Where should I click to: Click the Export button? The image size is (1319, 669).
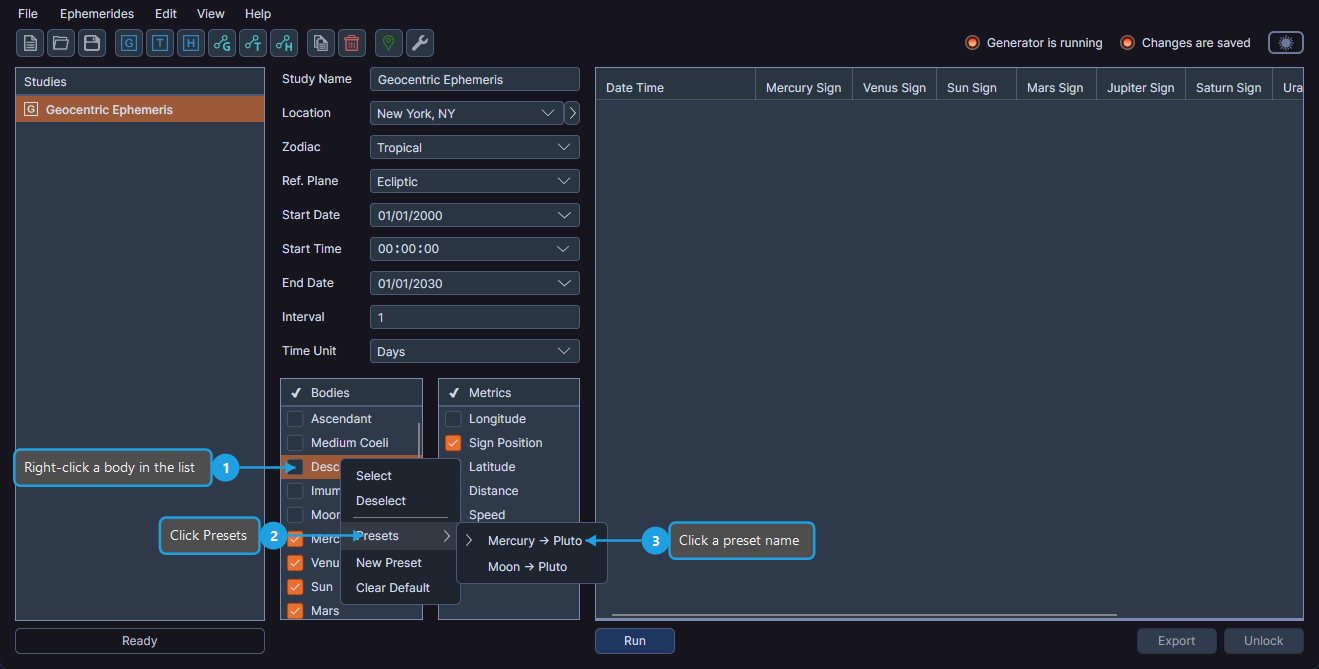point(1176,640)
